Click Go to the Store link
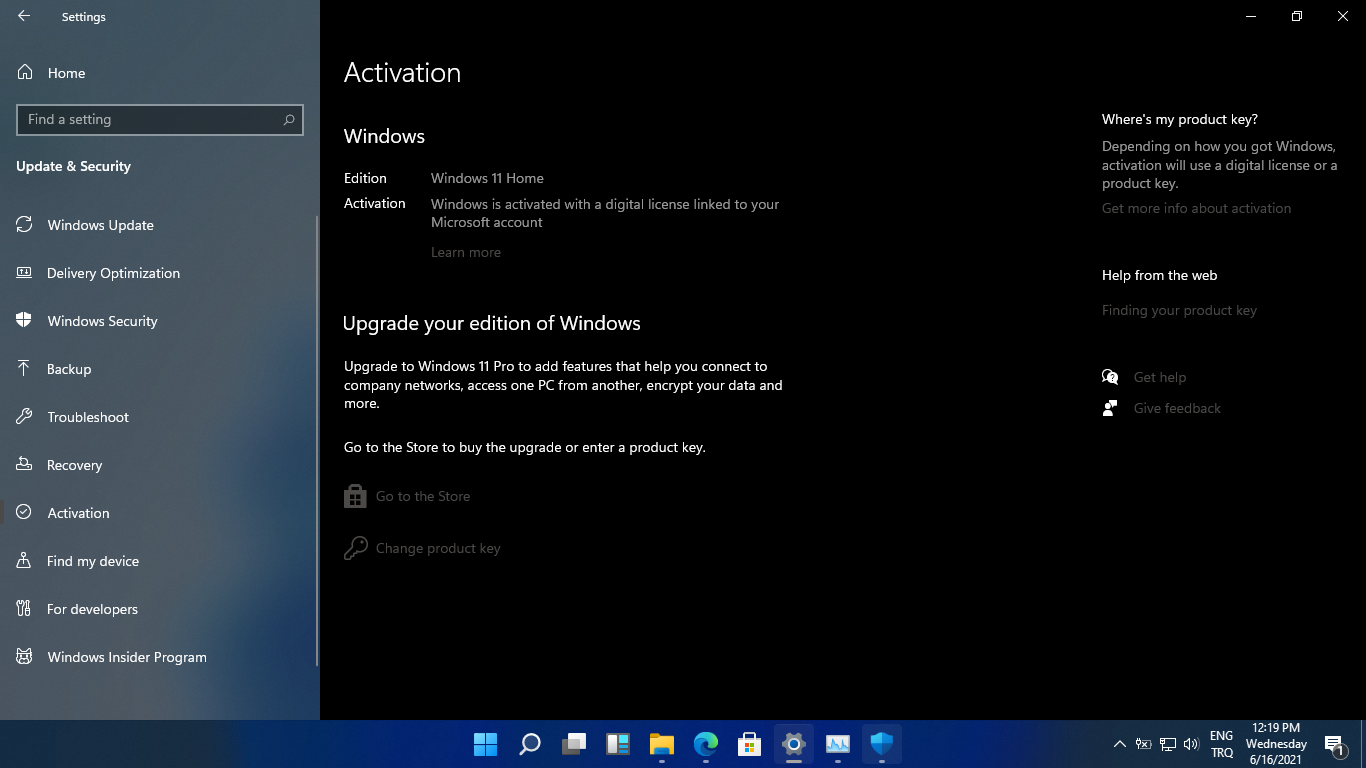 [x=423, y=496]
